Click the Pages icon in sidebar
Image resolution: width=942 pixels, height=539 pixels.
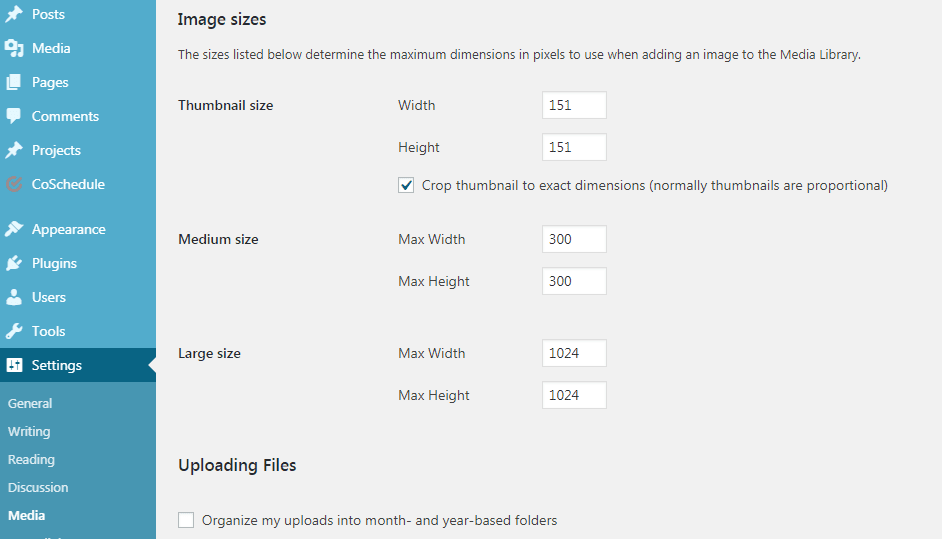point(14,82)
